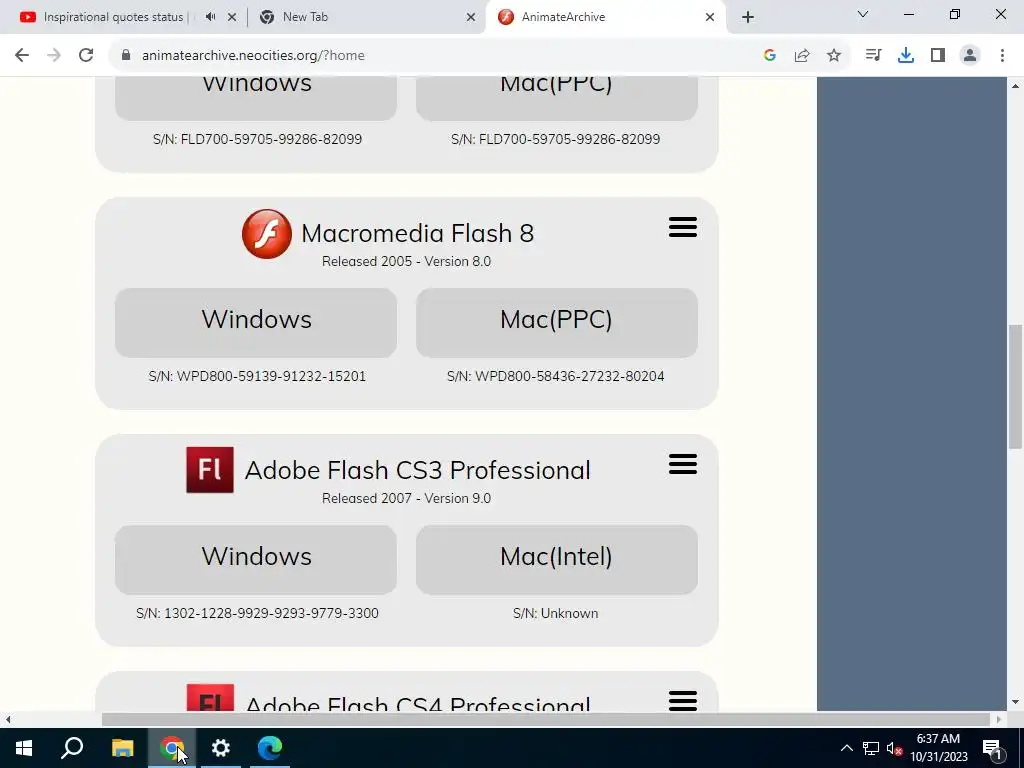1024x768 pixels.
Task: Click the horizontal scrollbar thumb
Action: pyautogui.click(x=546, y=719)
